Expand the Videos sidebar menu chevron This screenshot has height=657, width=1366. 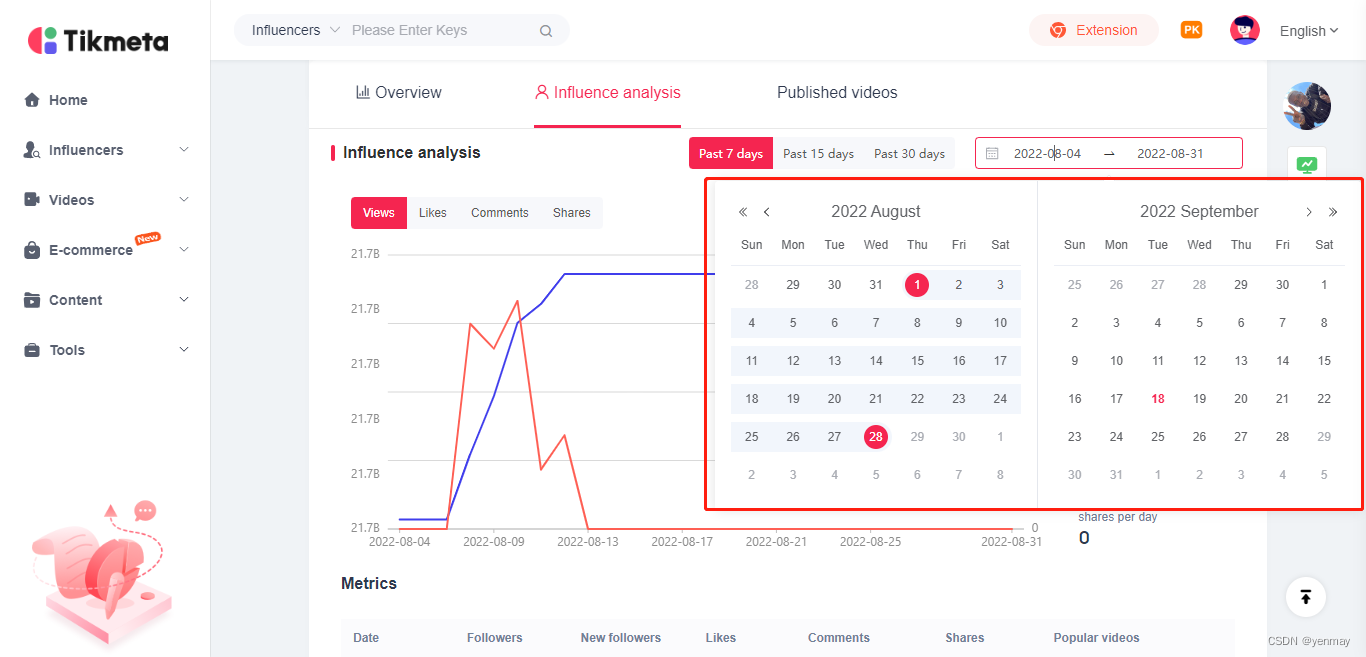coord(184,200)
